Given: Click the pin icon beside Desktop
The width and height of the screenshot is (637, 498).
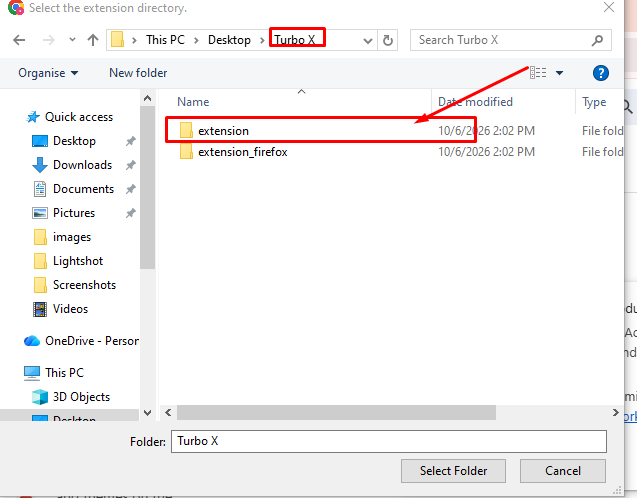Looking at the screenshot, I should point(130,141).
